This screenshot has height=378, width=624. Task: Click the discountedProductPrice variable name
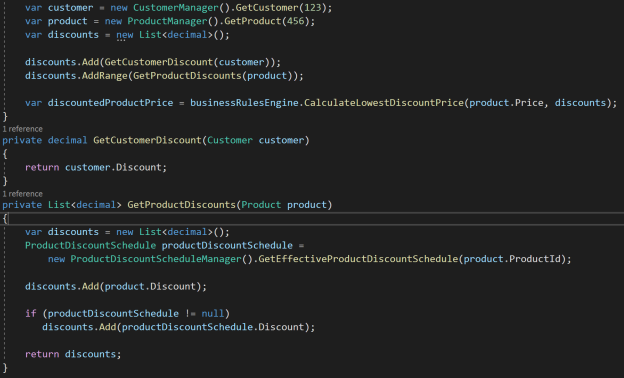[111, 103]
